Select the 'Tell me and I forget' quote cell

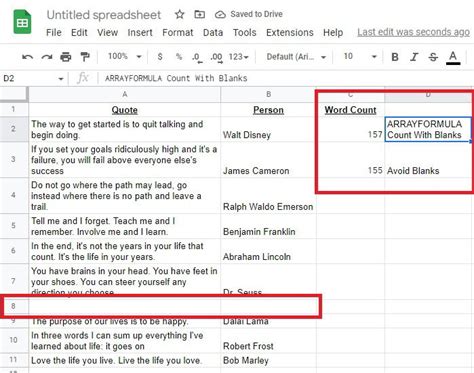click(124, 226)
